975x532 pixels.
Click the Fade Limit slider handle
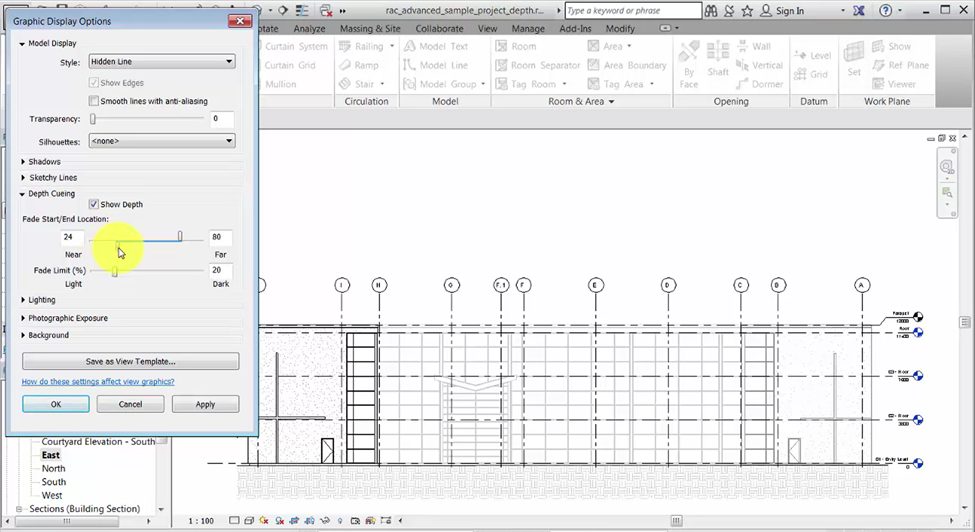click(x=115, y=271)
